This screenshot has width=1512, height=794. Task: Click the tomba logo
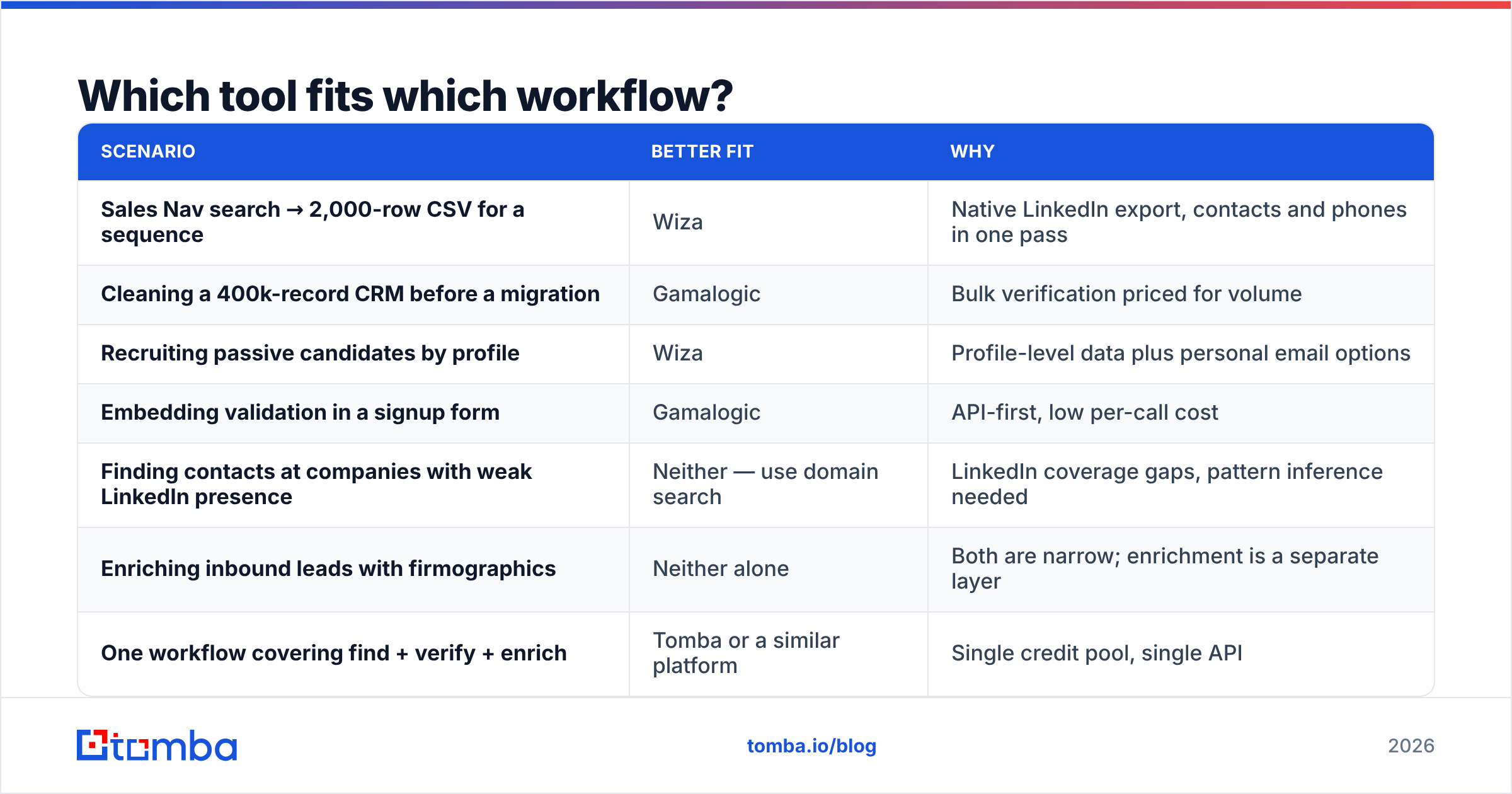(157, 745)
